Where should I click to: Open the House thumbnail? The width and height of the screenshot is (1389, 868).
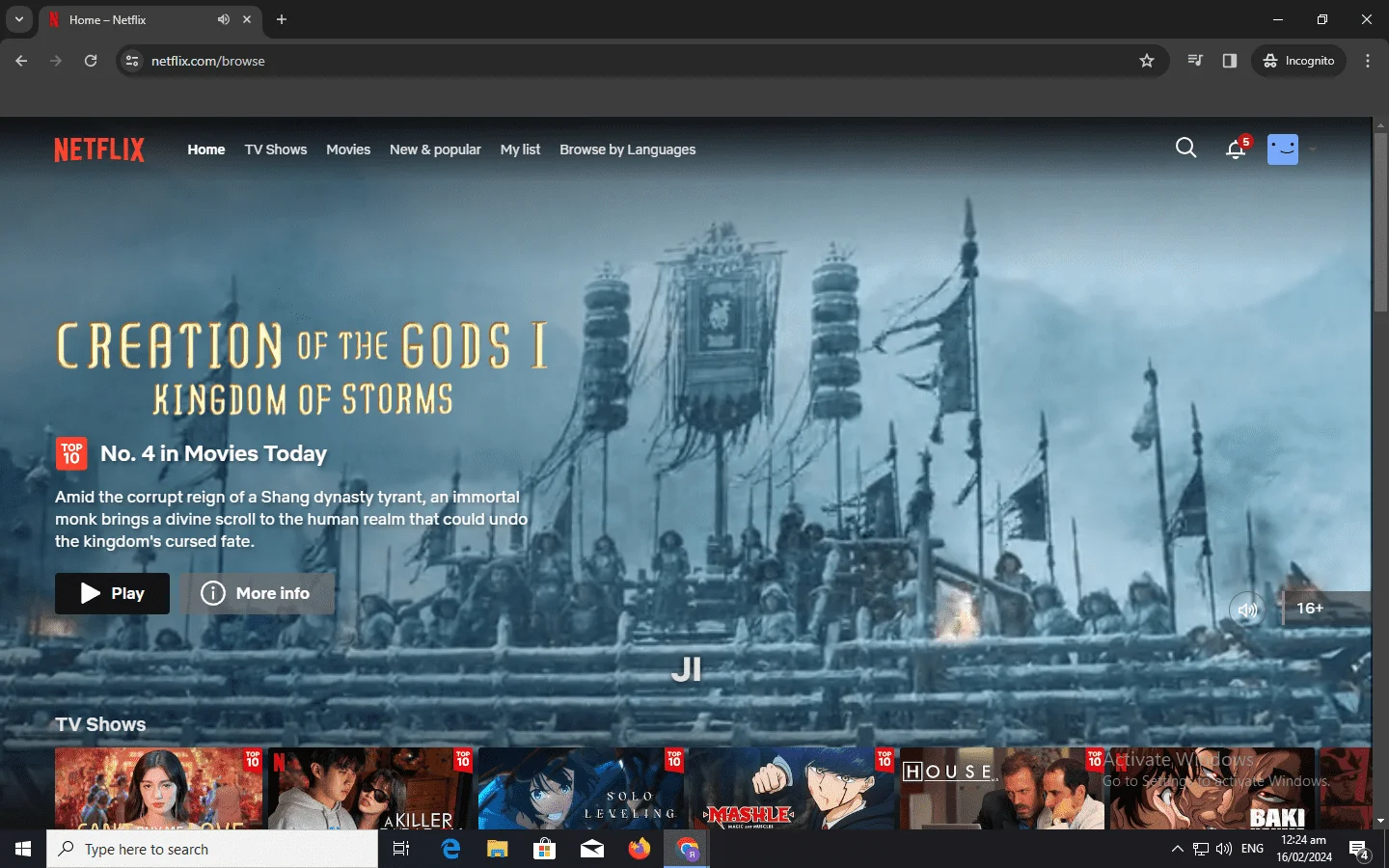coord(1002,788)
